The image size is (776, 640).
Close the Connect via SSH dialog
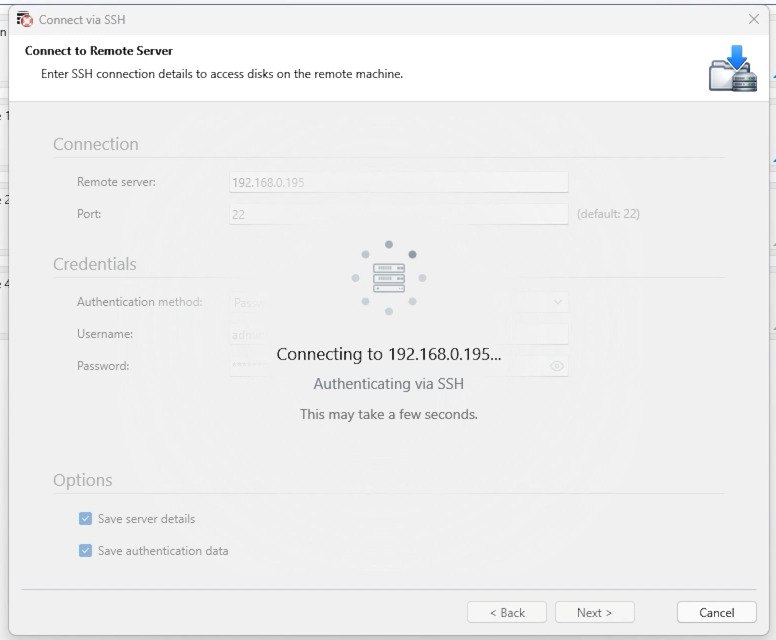click(754, 19)
